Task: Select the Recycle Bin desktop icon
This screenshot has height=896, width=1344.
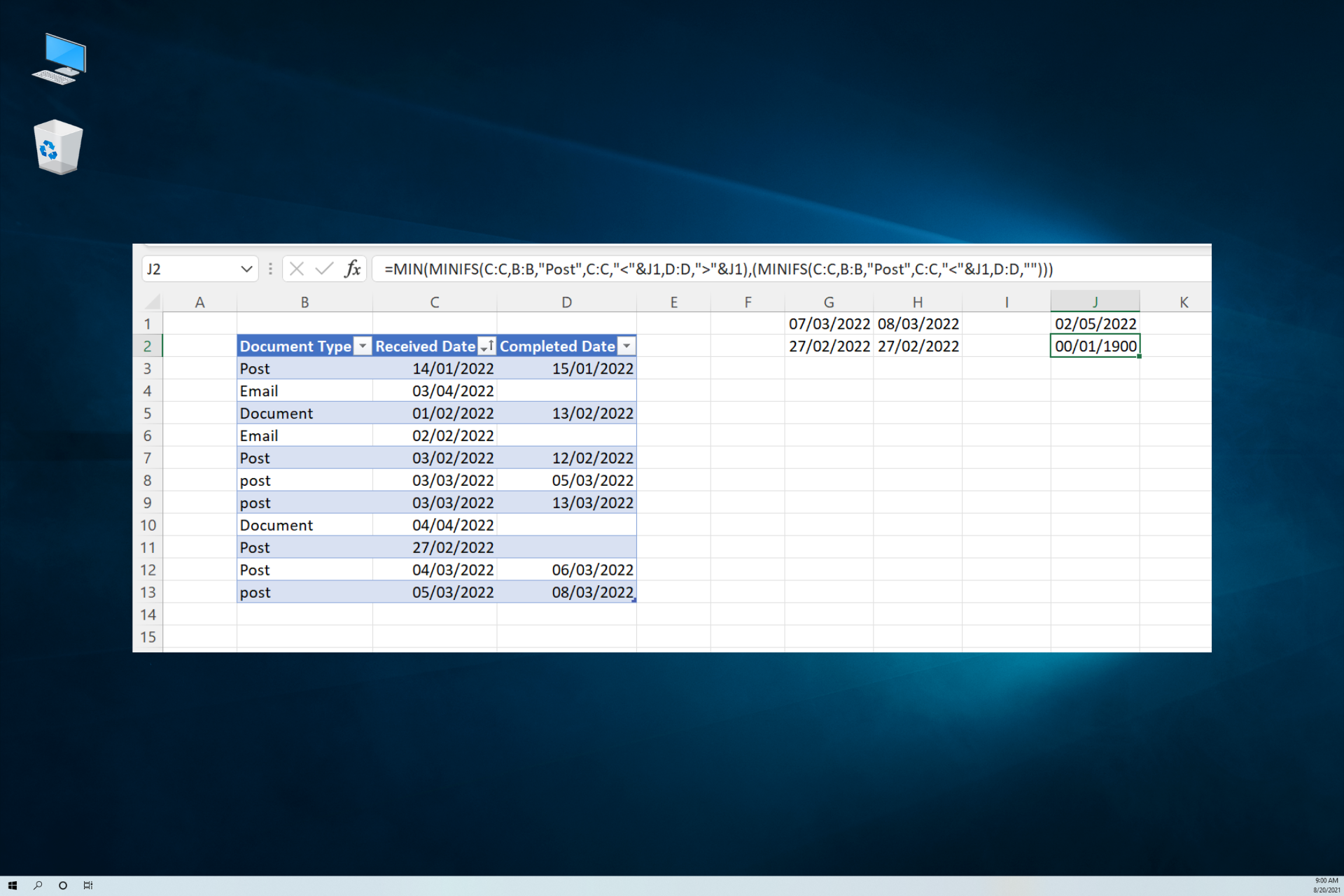Action: point(58,147)
